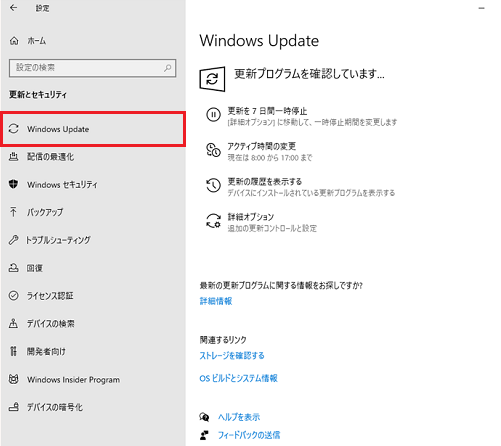Click the 更新プログラムを確認しています status text
The image size is (501, 446).
pyautogui.click(x=309, y=74)
